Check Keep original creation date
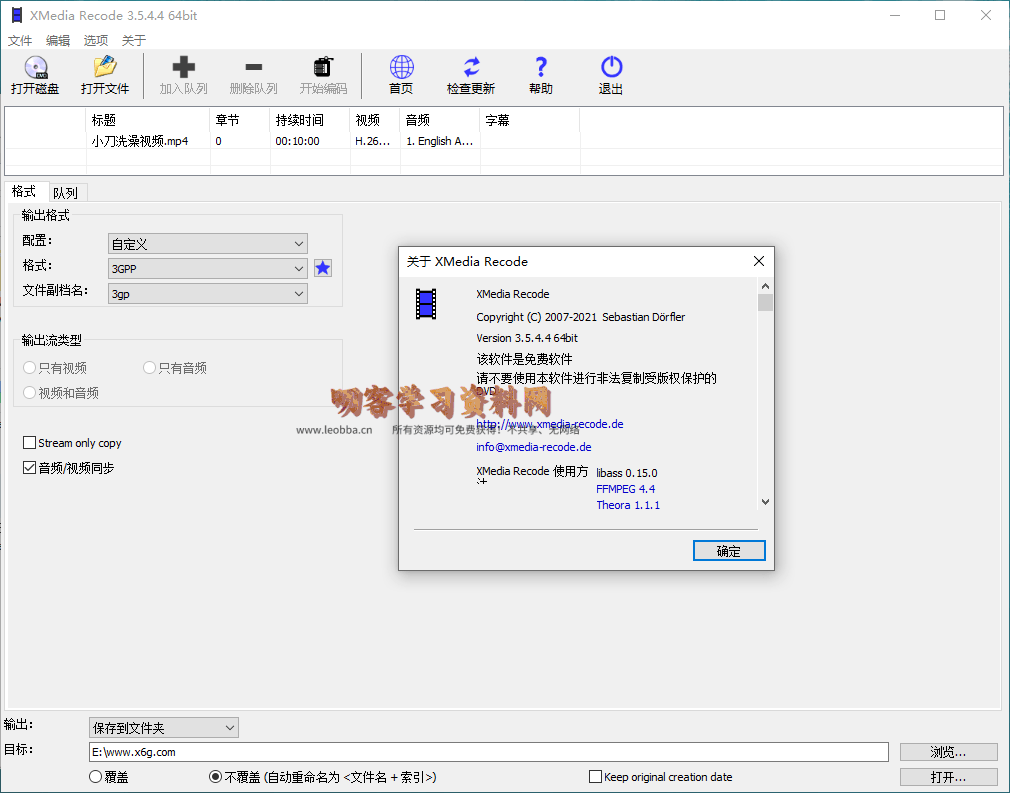Screen dimensions: 1010x793 pyautogui.click(x=596, y=777)
